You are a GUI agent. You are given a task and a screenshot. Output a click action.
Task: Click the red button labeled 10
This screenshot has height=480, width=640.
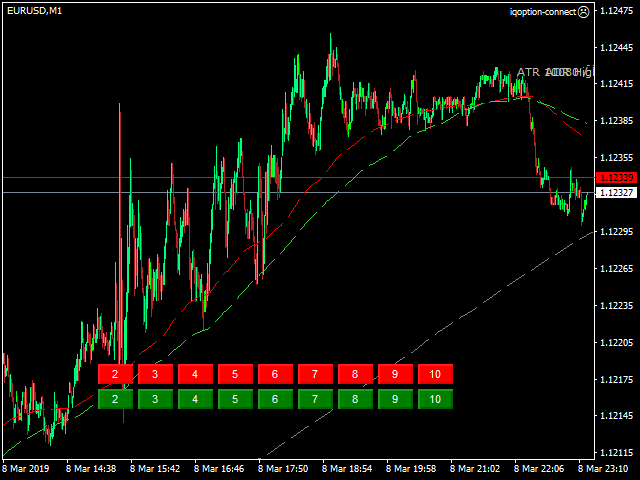click(x=435, y=374)
